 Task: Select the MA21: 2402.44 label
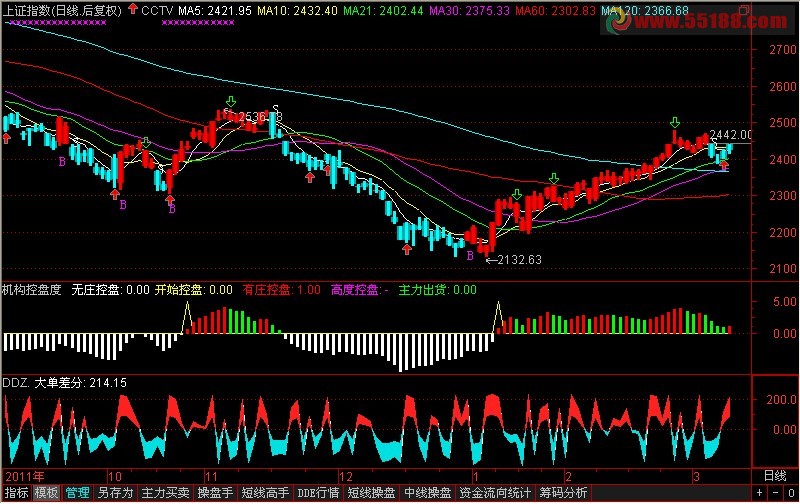click(x=383, y=11)
